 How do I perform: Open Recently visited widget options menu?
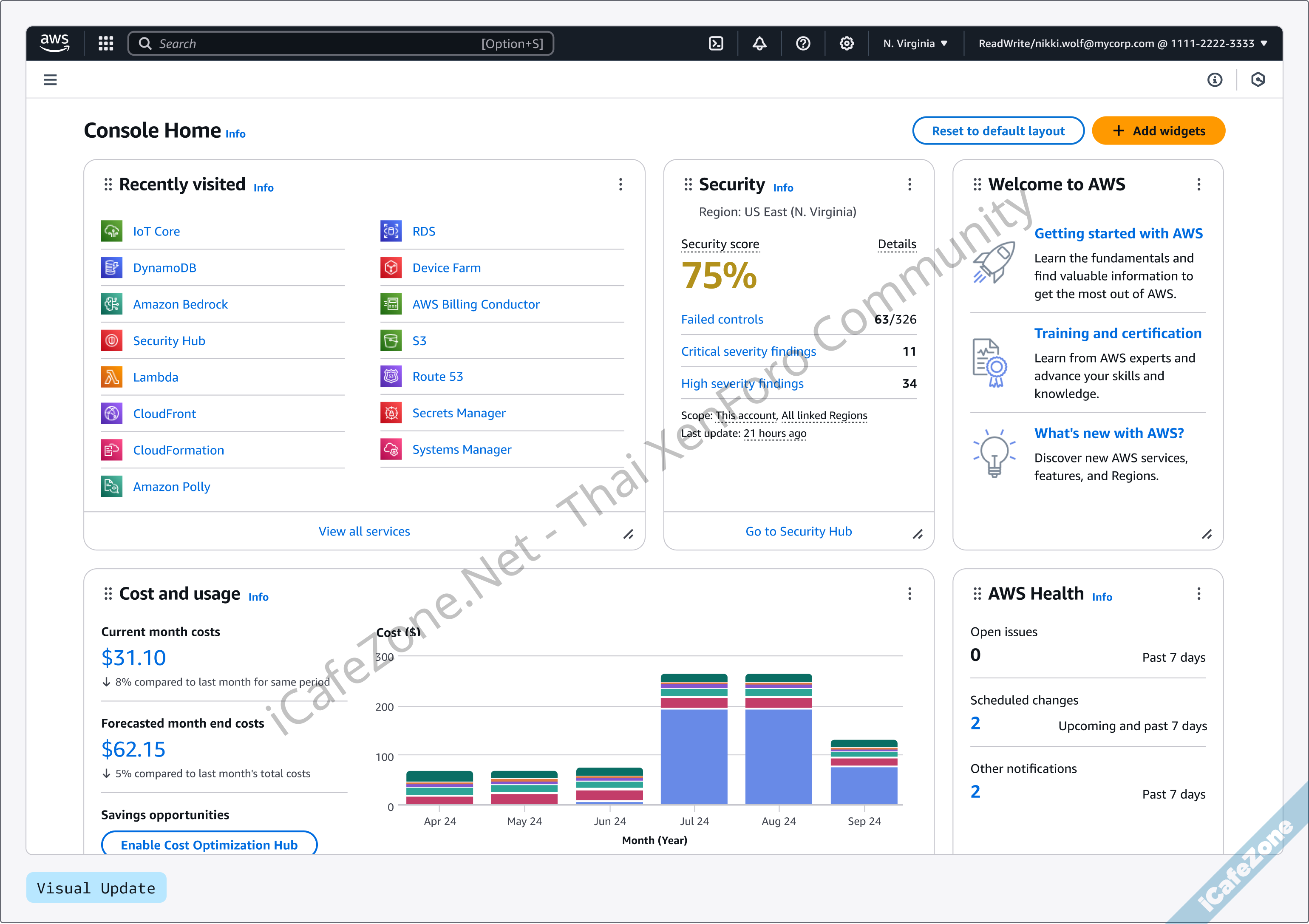click(621, 184)
